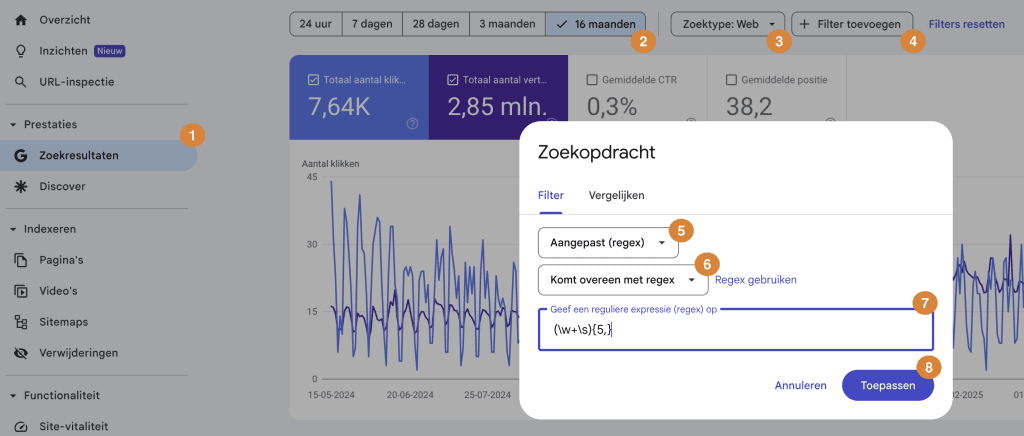
Task: Click the 38,2 average position value
Action: click(x=750, y=107)
